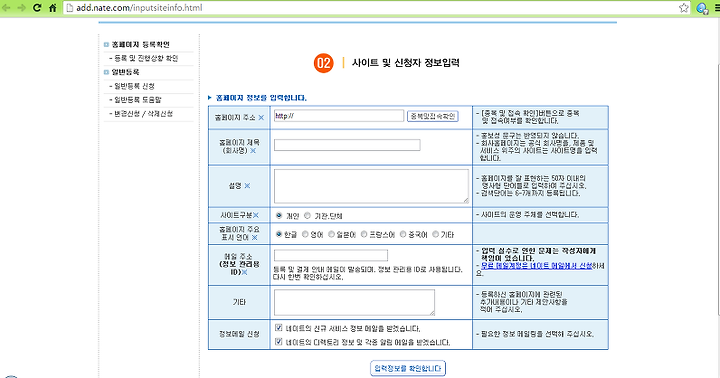Select the 한글 language radio button
The width and height of the screenshot is (720, 378).
click(x=279, y=234)
